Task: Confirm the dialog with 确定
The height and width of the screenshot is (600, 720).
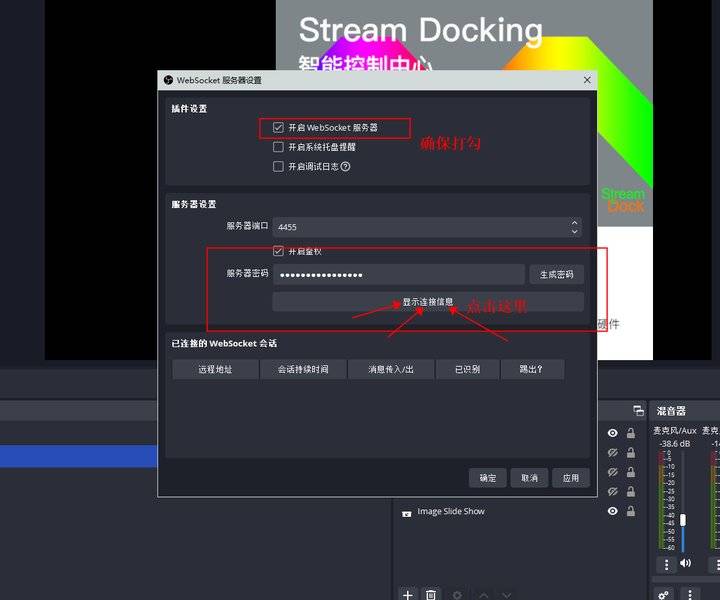Action: (x=488, y=478)
